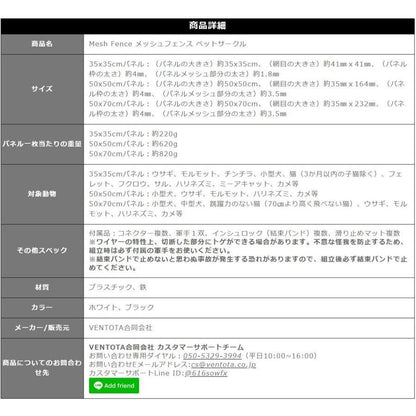Viewport: 416px width, 416px height.
Task: Click the プラスチック、鉄 material text
Action: [x=118, y=287]
